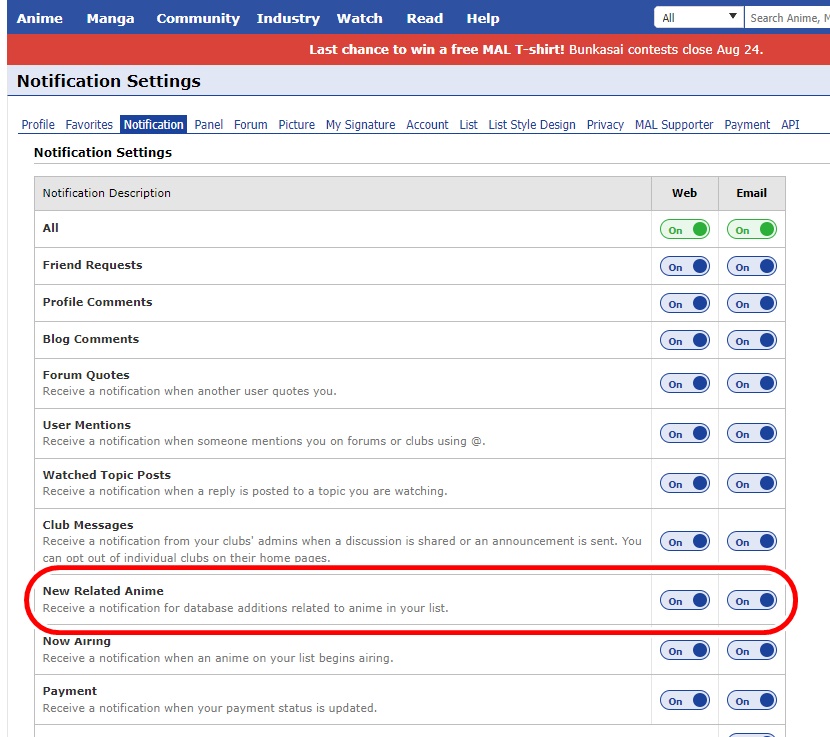Go to the Account tab
Screen dimensions: 830x737
tap(427, 124)
